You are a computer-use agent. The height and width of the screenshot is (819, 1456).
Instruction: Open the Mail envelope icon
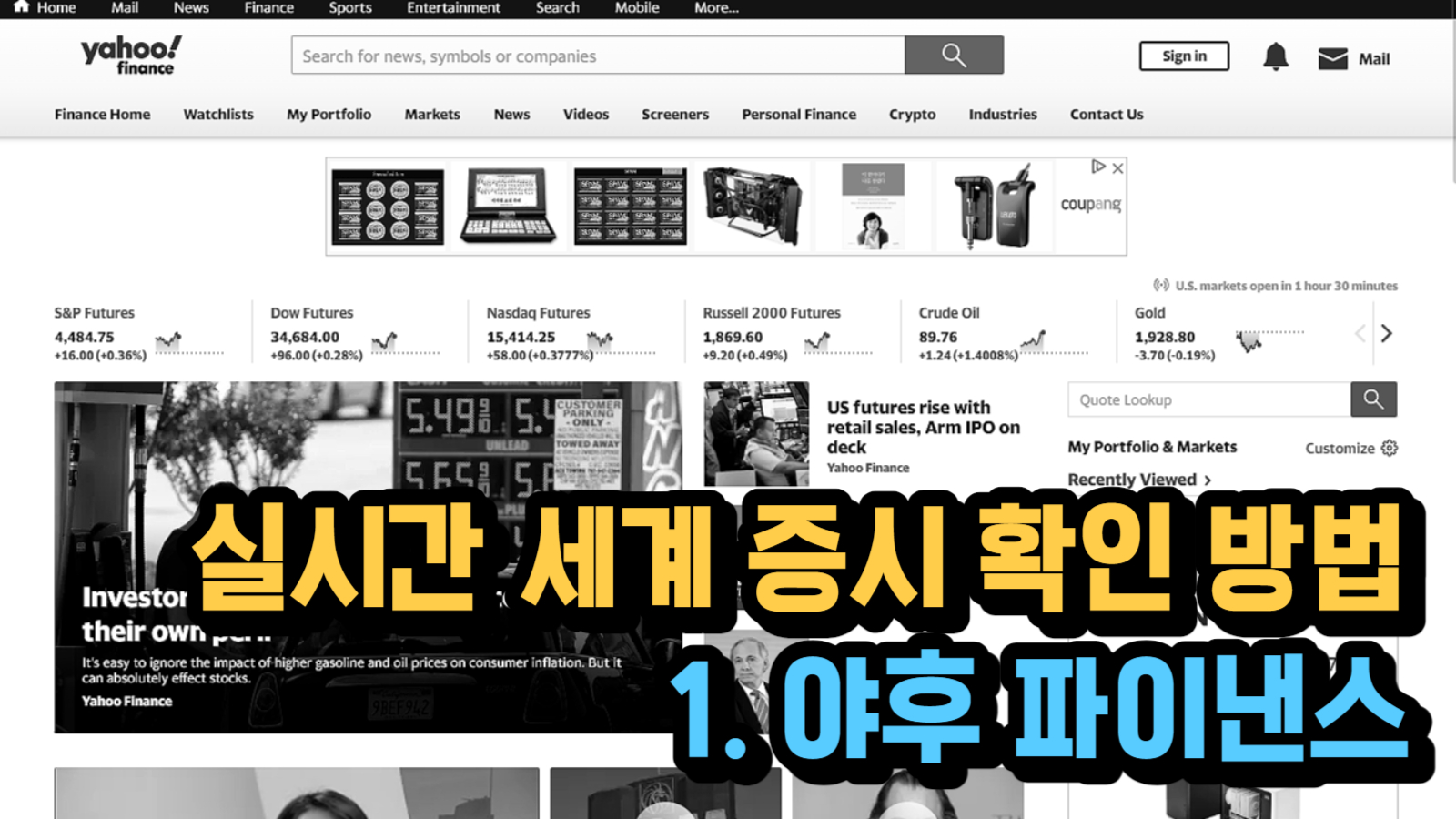1333,58
